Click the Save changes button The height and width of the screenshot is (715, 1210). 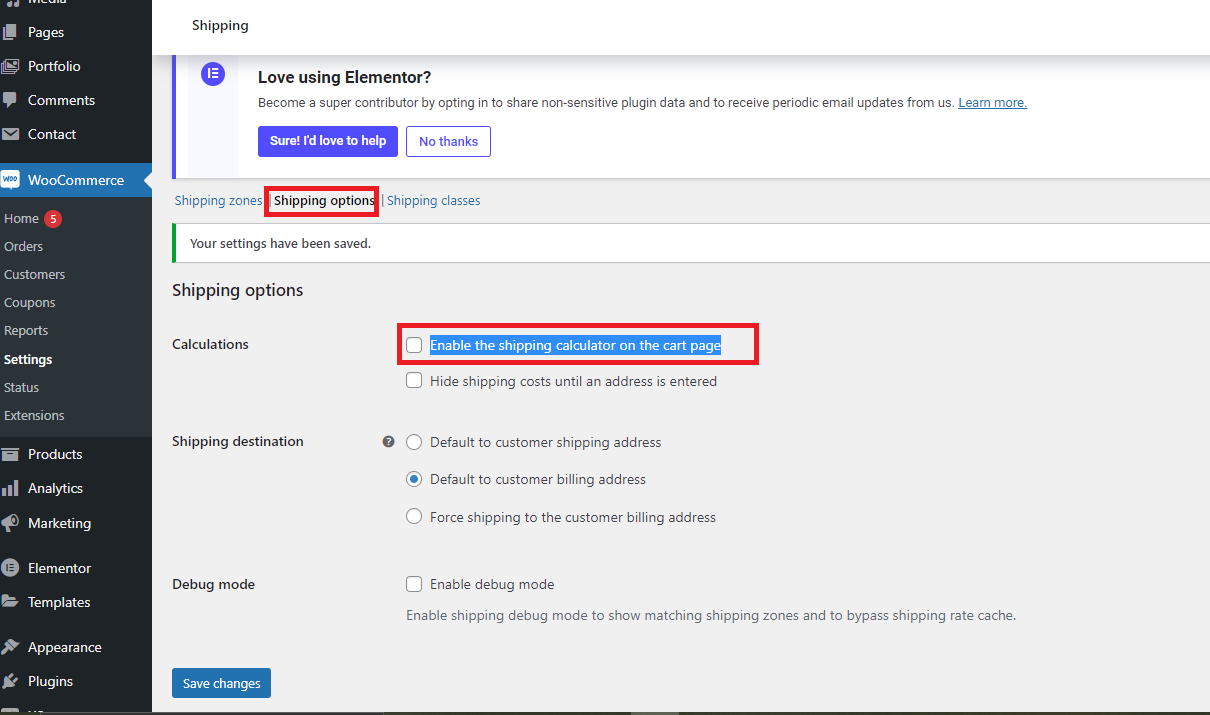[x=221, y=683]
